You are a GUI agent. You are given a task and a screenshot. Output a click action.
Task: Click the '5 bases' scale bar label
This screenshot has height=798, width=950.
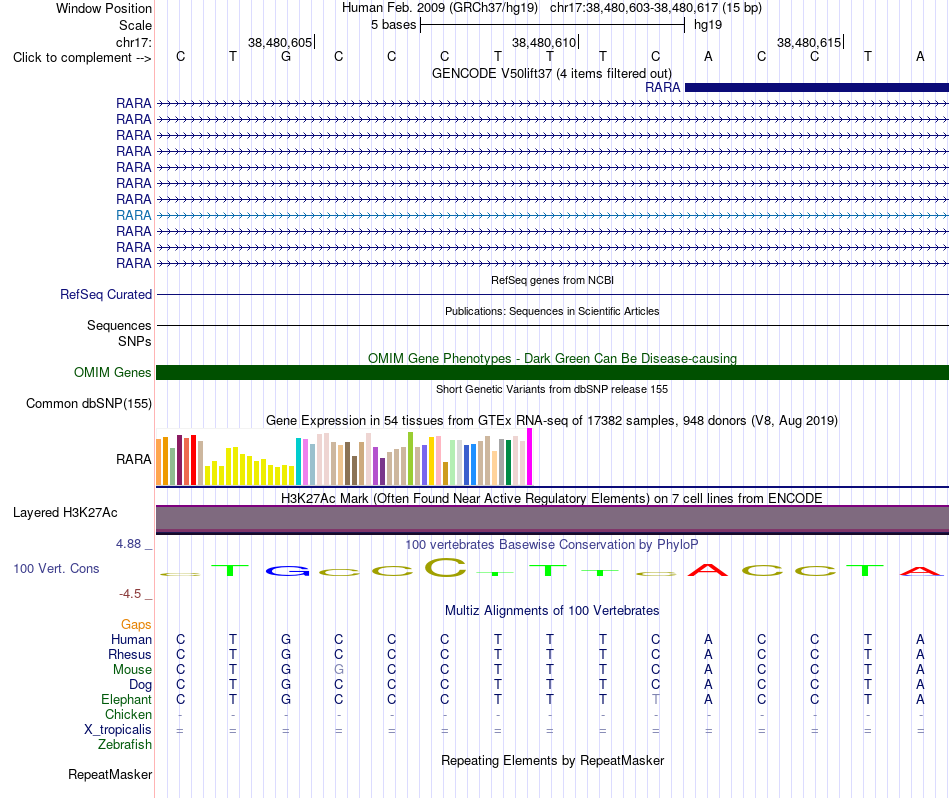click(x=393, y=25)
